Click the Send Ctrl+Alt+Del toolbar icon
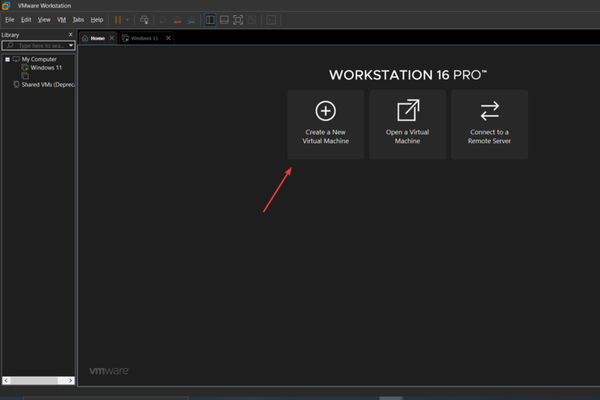 tap(145, 20)
